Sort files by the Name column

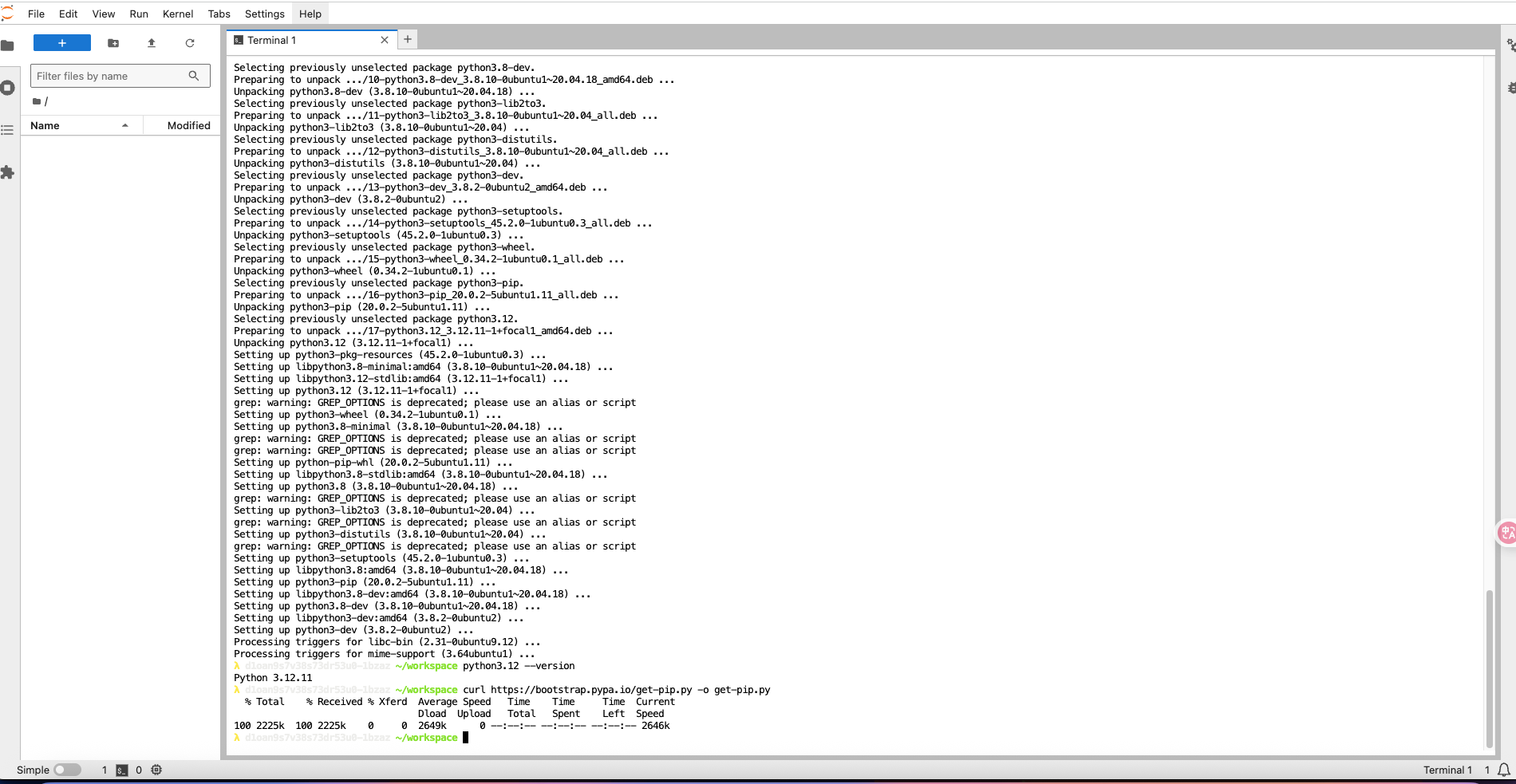coord(81,125)
